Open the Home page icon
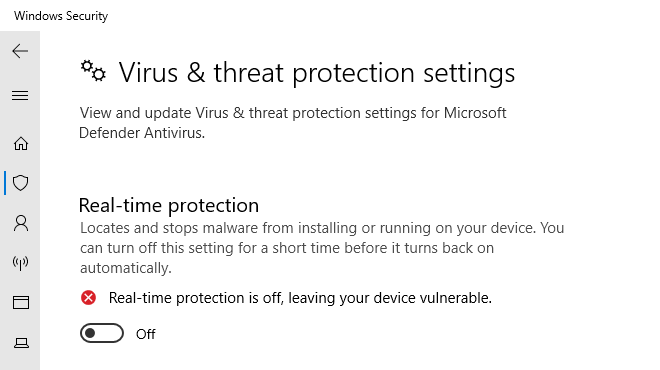The width and height of the screenshot is (660, 370). 21,144
